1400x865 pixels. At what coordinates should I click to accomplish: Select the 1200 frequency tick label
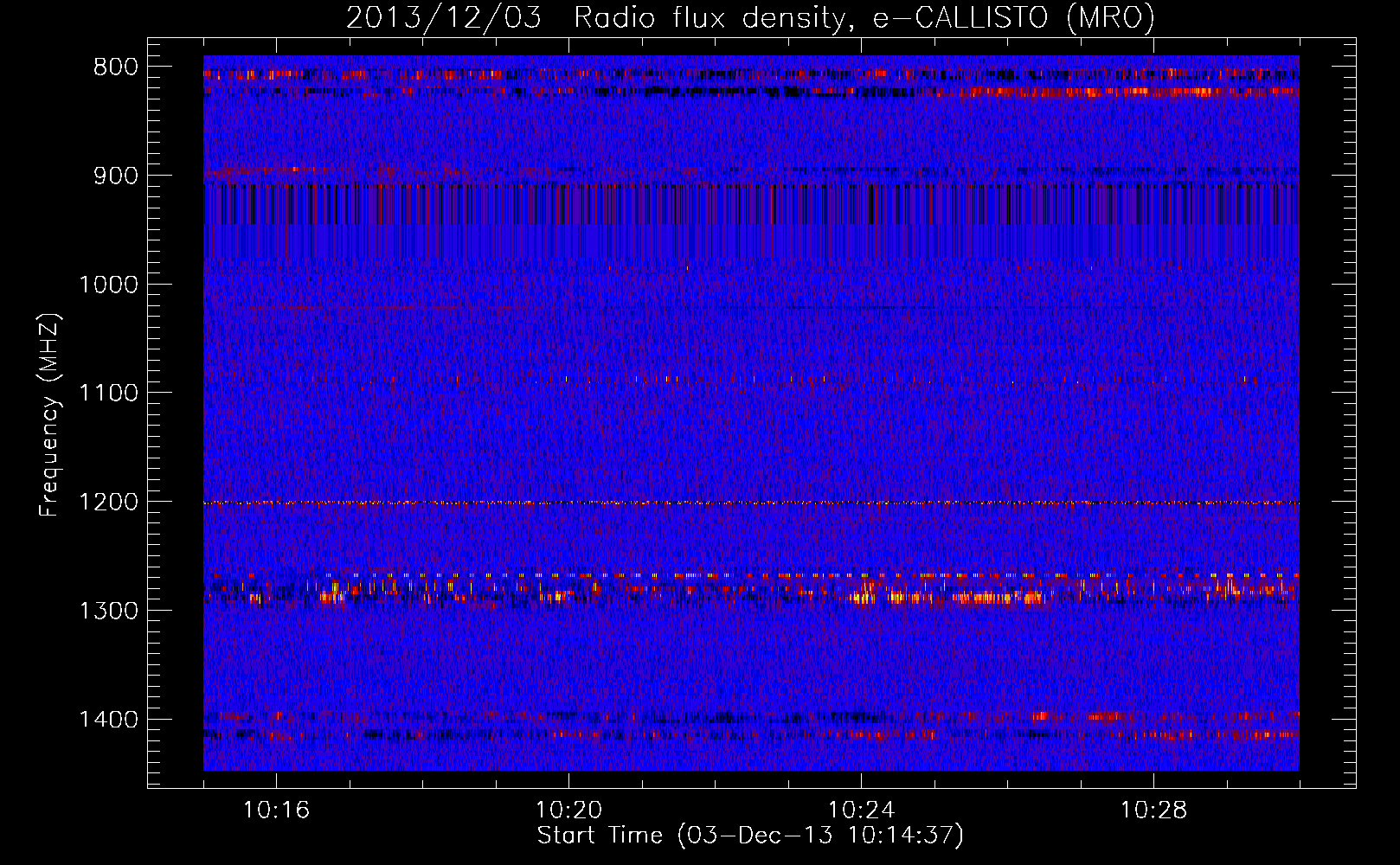pos(108,502)
